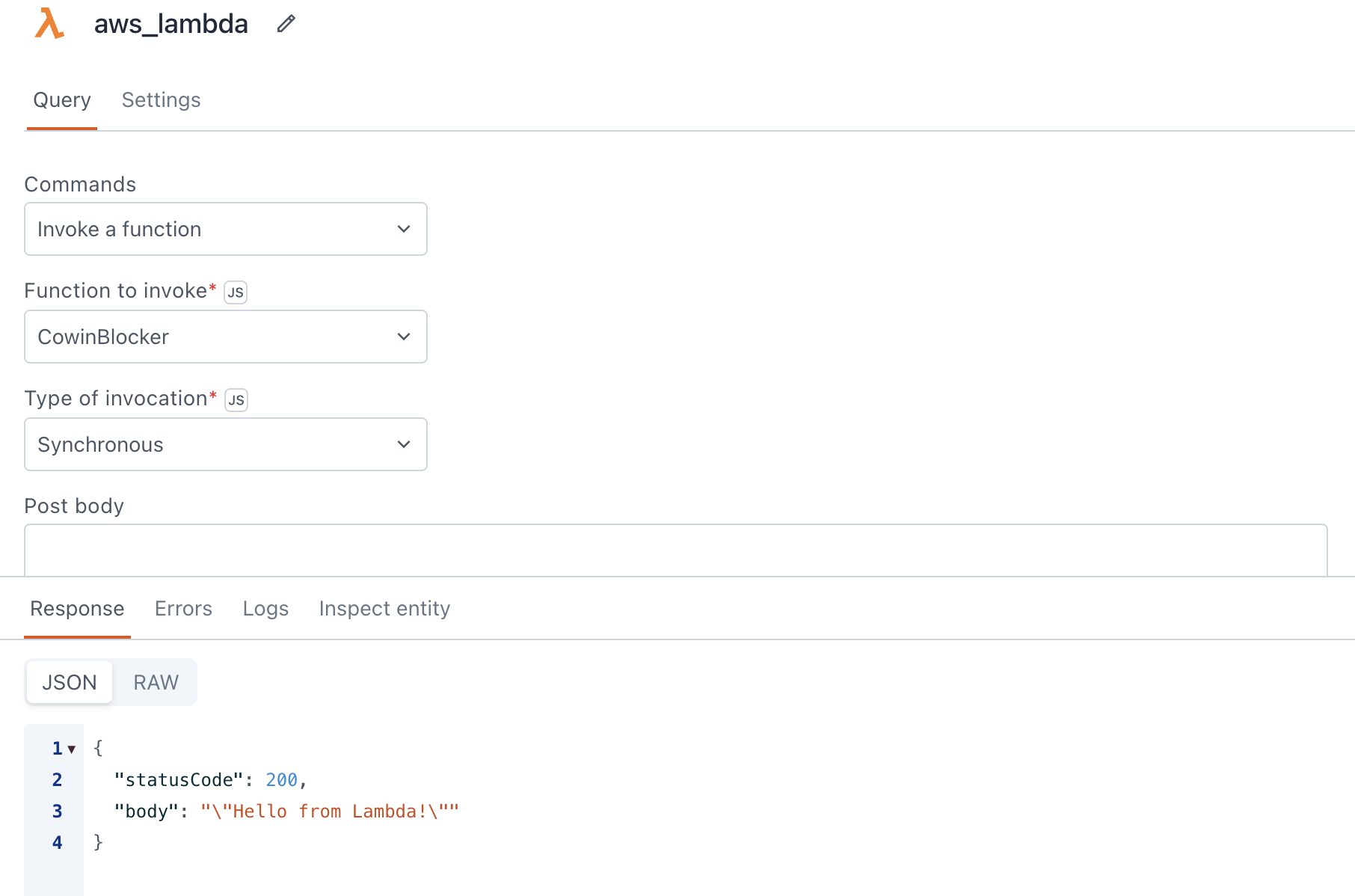Click inside the Post body field
Image resolution: width=1355 pixels, height=896 pixels.
pyautogui.click(x=673, y=550)
